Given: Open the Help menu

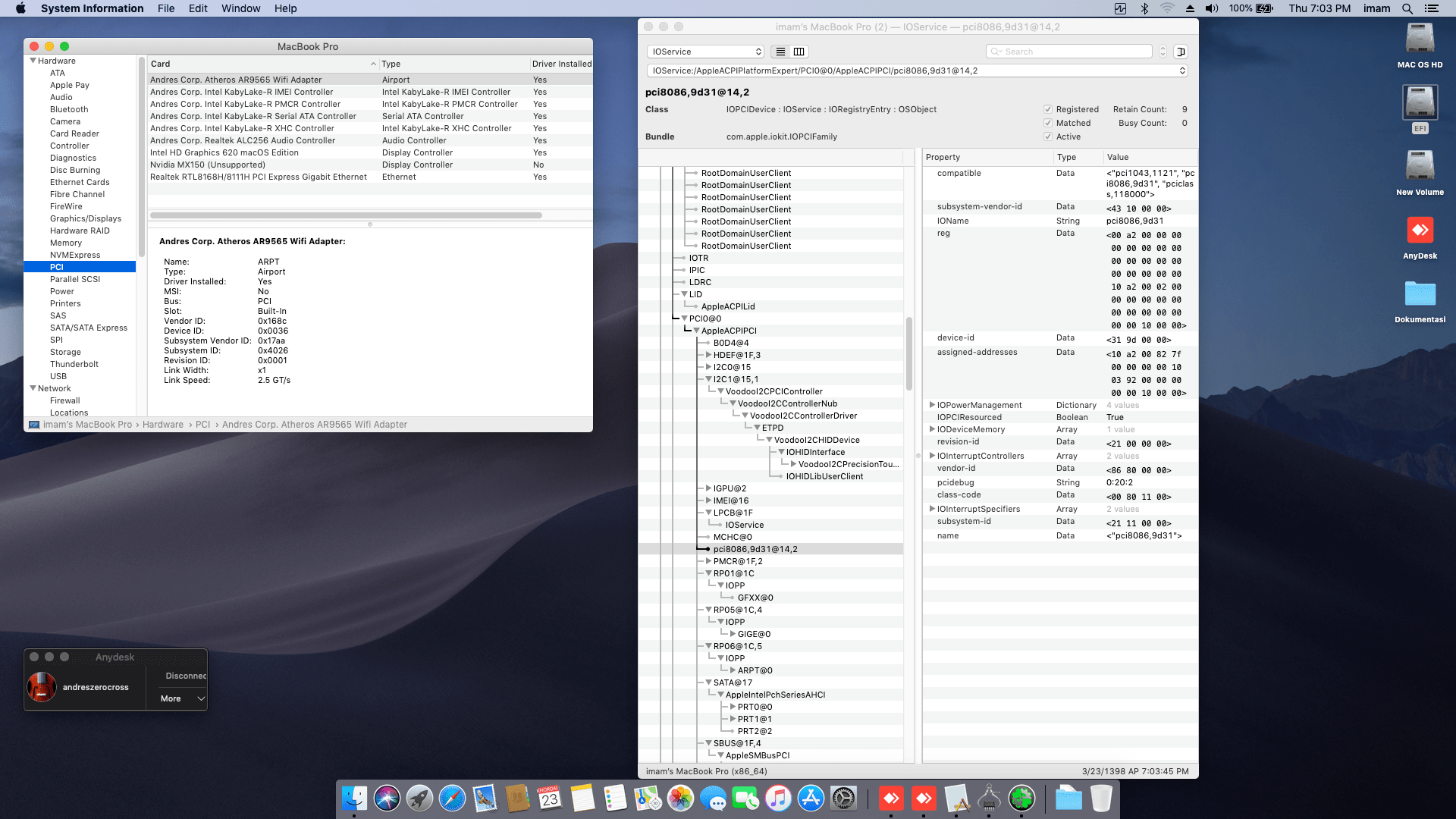Looking at the screenshot, I should (285, 8).
